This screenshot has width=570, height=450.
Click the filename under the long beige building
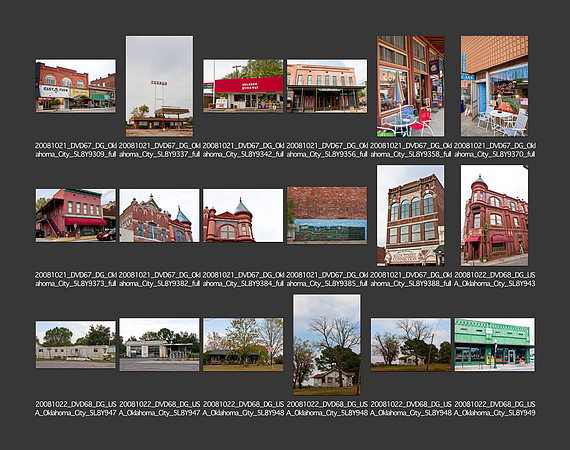76,408
